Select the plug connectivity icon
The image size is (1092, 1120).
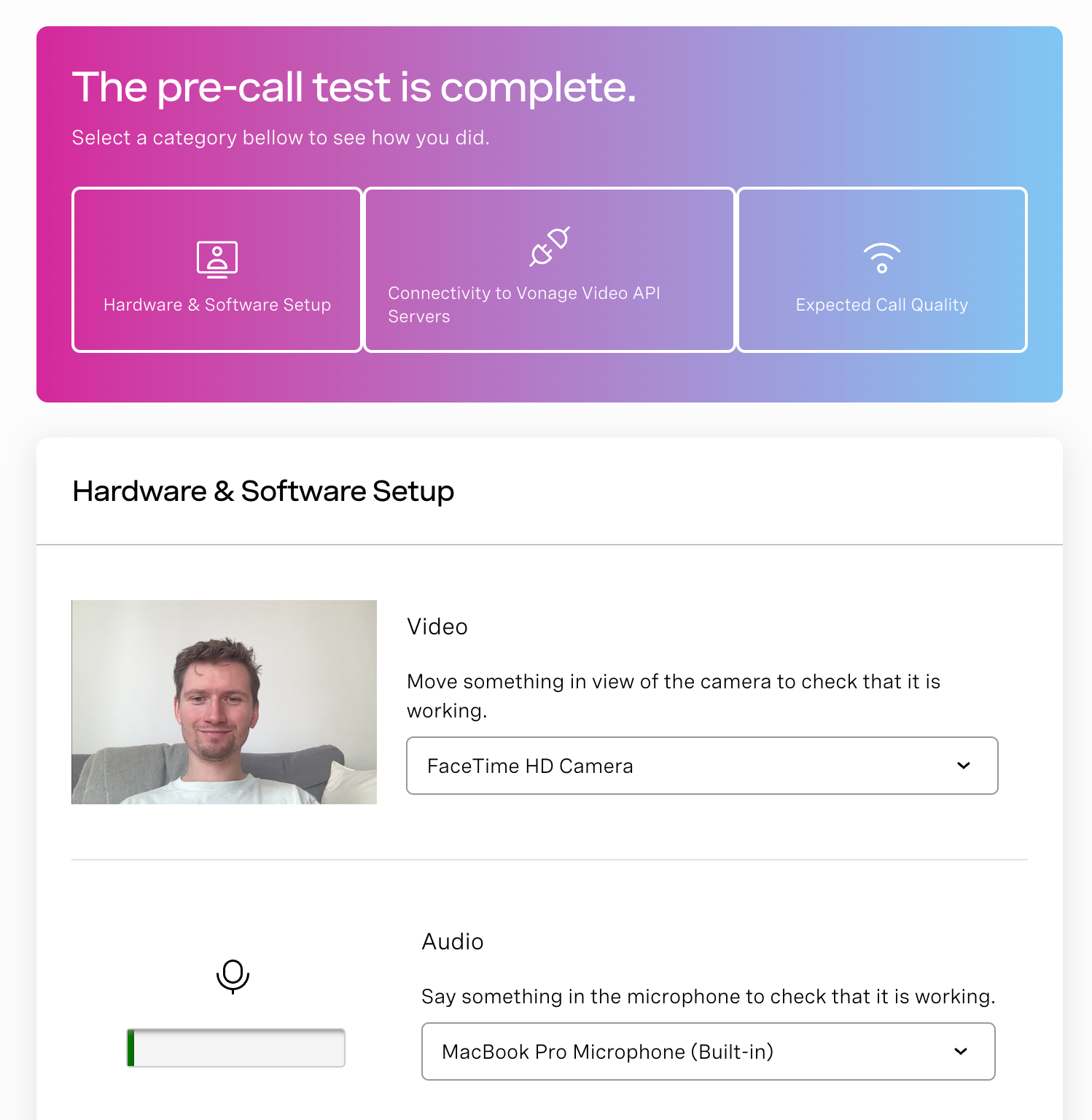point(549,246)
